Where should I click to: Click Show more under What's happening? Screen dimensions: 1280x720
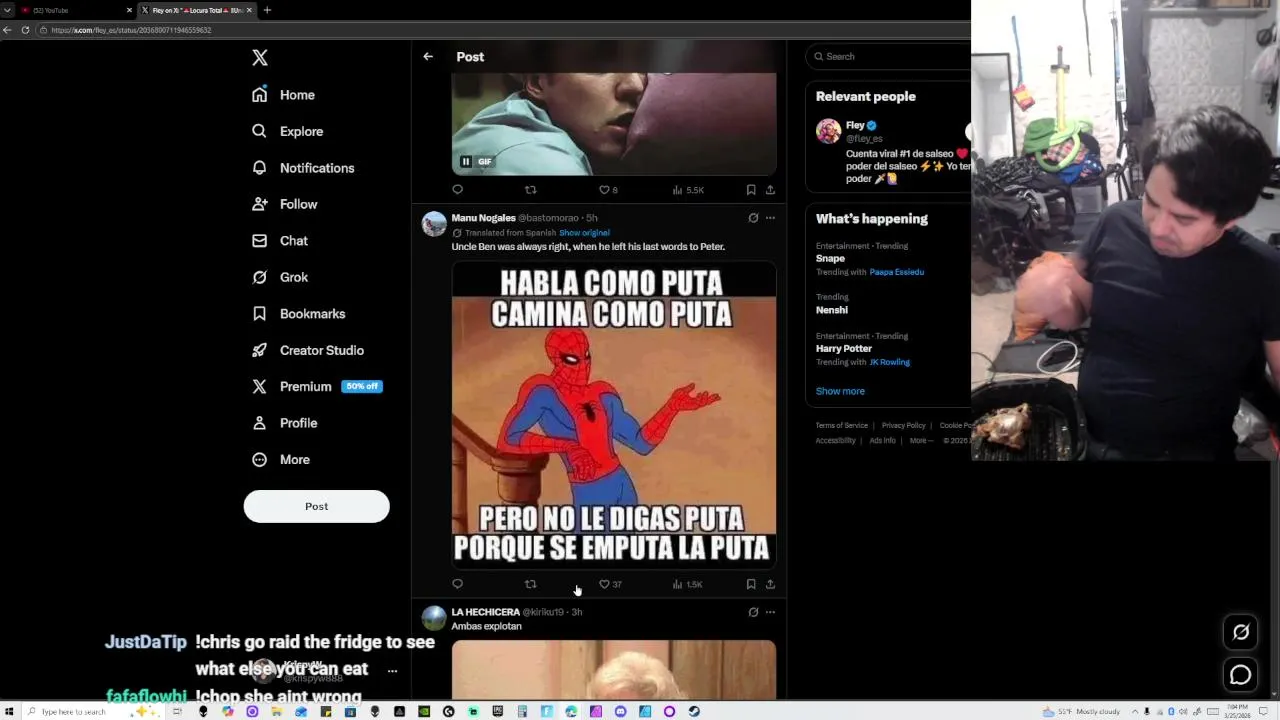click(840, 391)
